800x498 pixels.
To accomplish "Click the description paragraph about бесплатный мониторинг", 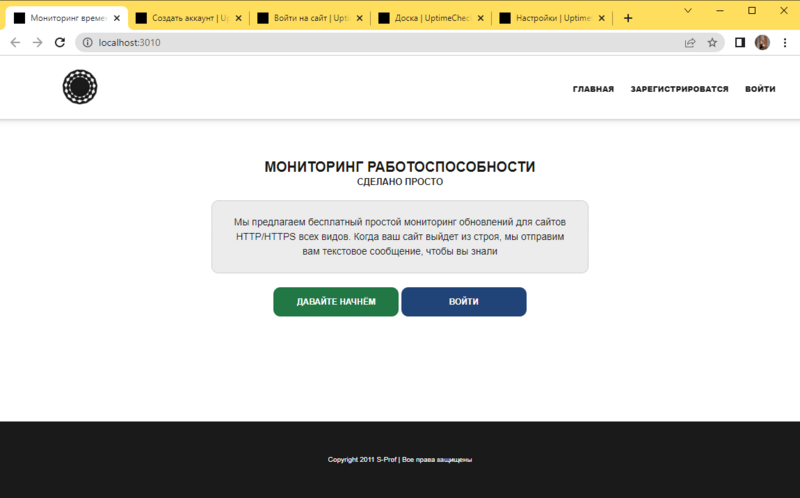I will pyautogui.click(x=400, y=237).
